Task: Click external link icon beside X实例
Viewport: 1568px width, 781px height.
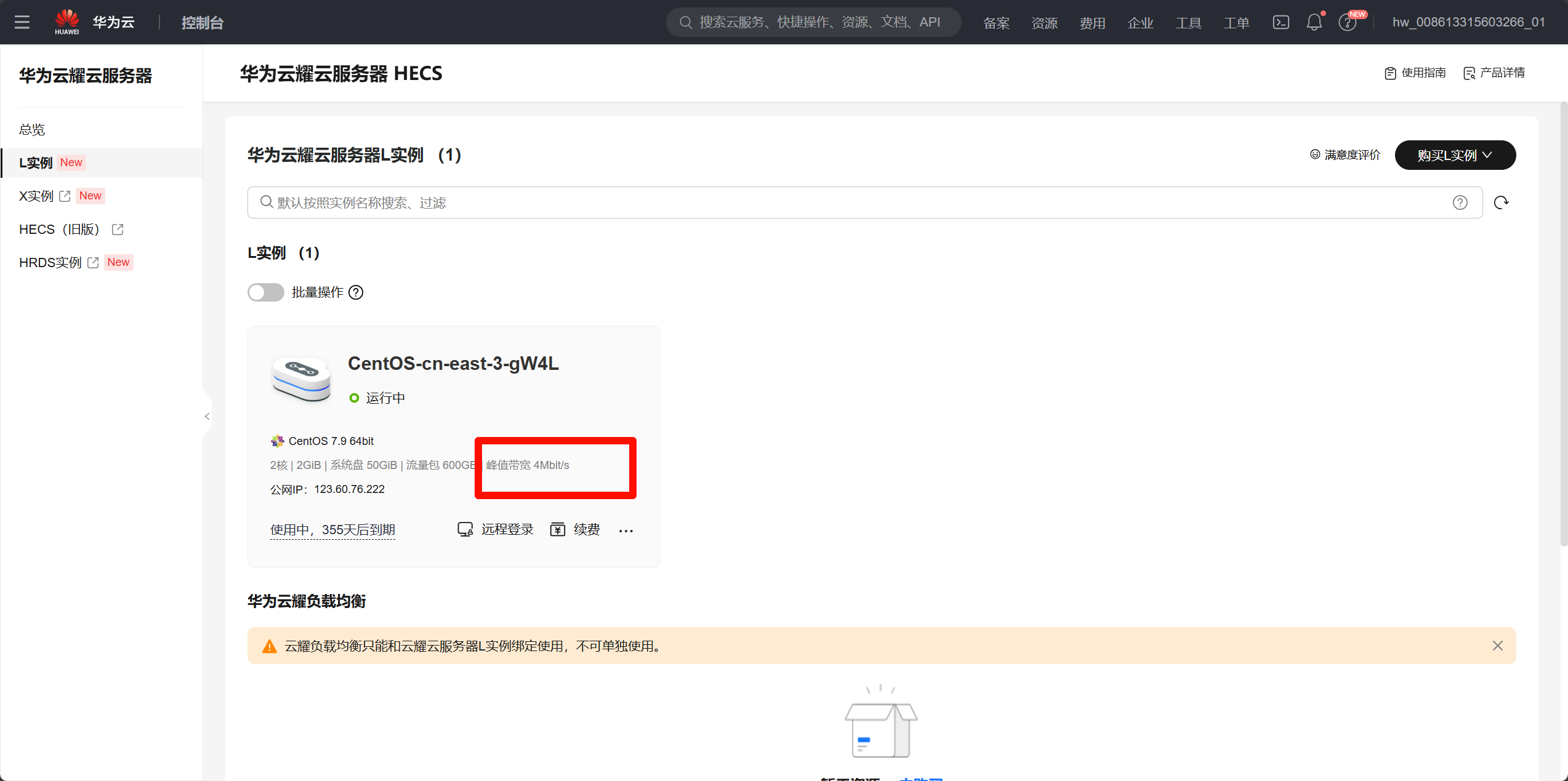Action: click(x=65, y=196)
